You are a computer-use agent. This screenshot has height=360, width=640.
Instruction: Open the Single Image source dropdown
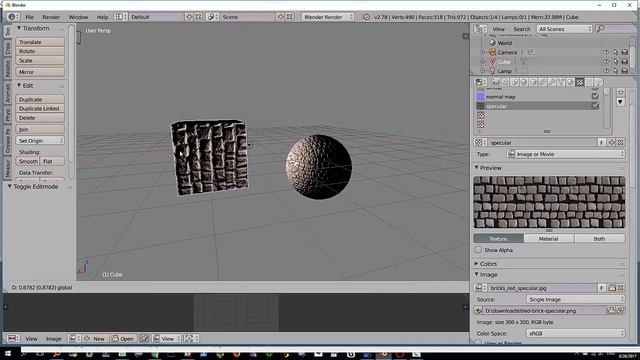point(576,299)
